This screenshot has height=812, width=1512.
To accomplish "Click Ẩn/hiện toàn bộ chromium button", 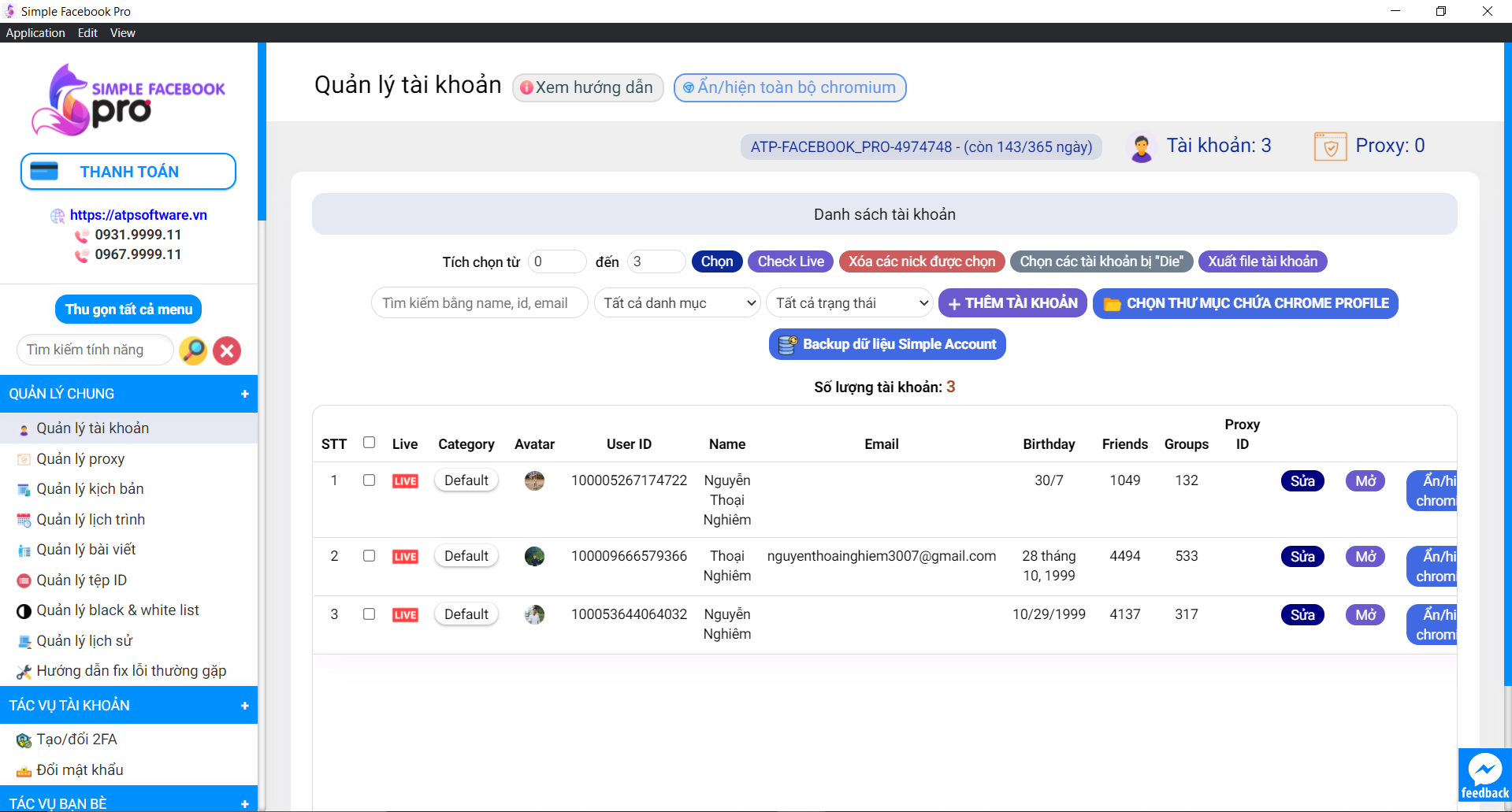I will click(x=790, y=87).
